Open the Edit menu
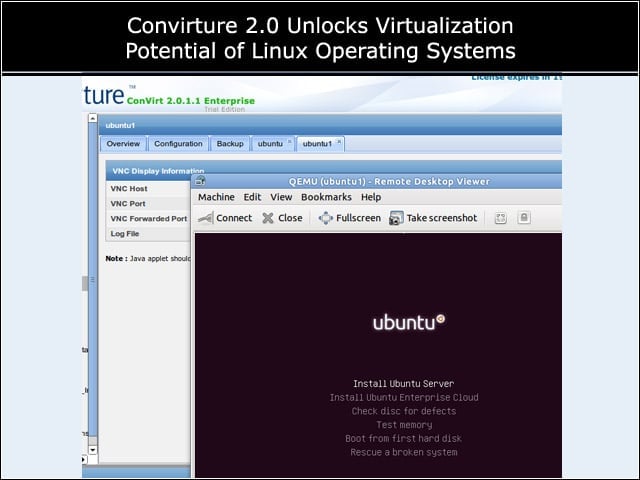The height and width of the screenshot is (480, 640). click(x=252, y=197)
